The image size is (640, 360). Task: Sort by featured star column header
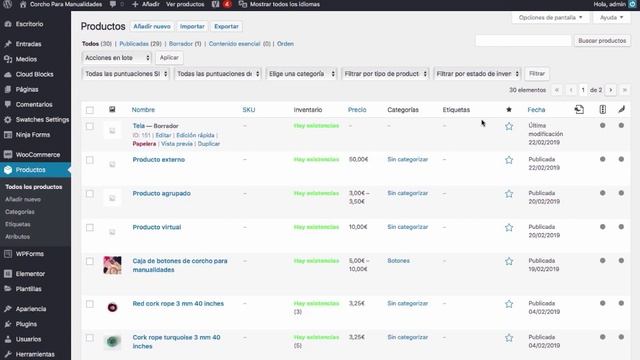509,109
